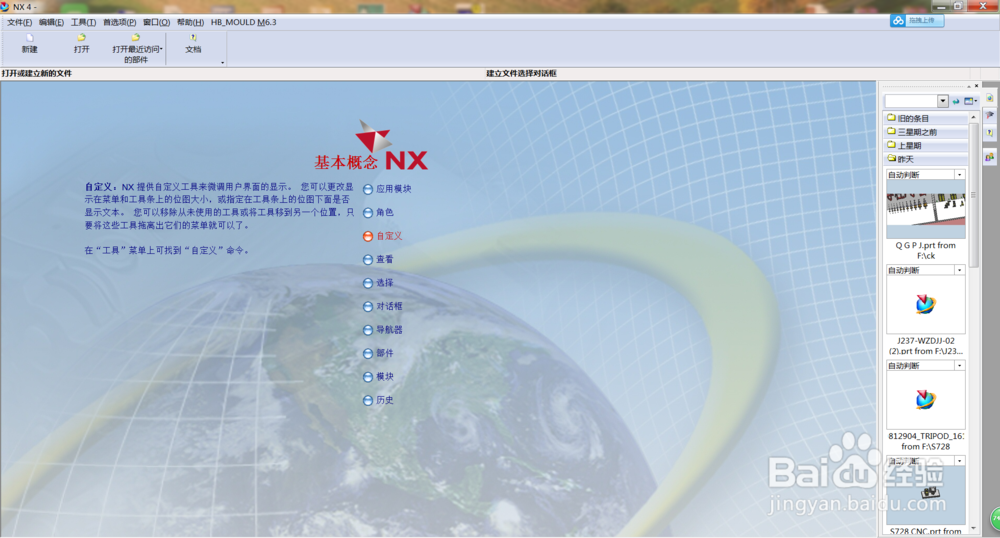Viewport: 1000px width, 538px height.
Task: Open Q G P J.prt thumbnail preview
Action: pyautogui.click(x=926, y=210)
